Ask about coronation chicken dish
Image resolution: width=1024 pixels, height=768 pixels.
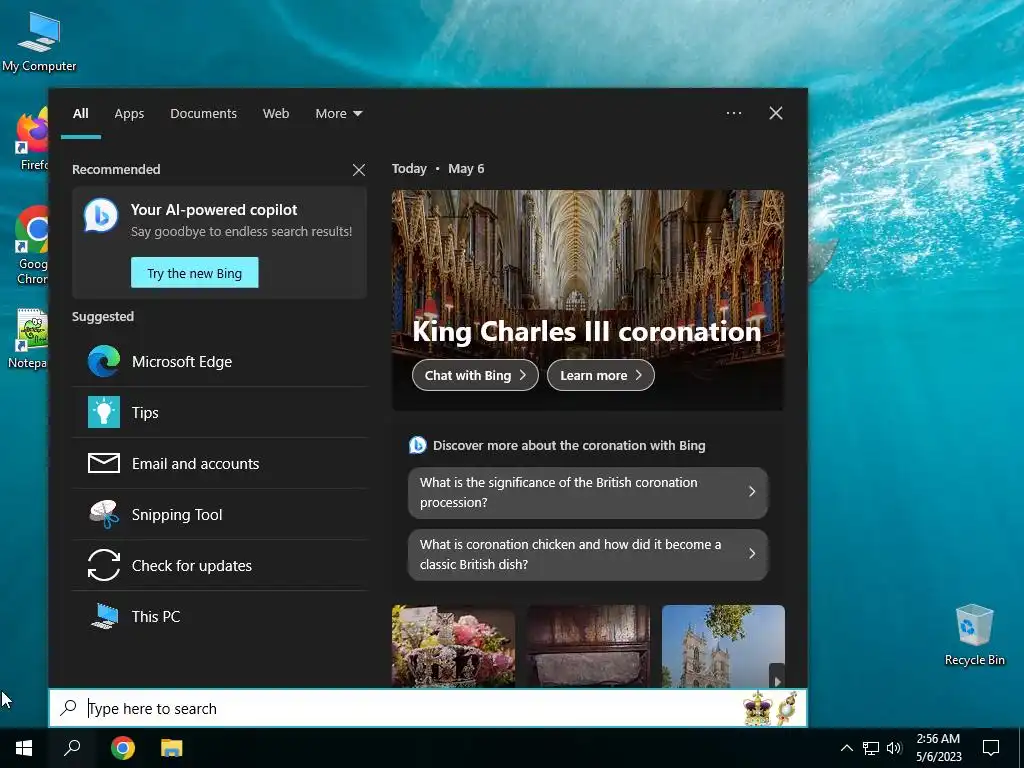click(x=588, y=554)
